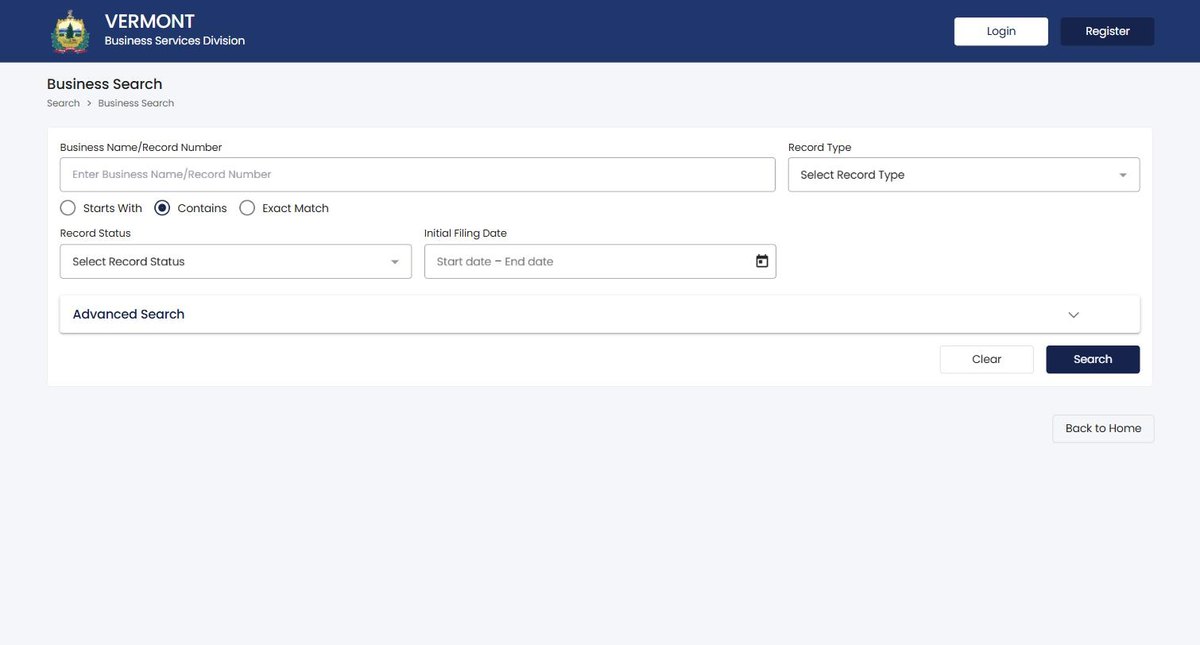Follow the Search breadcrumb link
Image resolution: width=1200 pixels, height=645 pixels.
(x=63, y=103)
